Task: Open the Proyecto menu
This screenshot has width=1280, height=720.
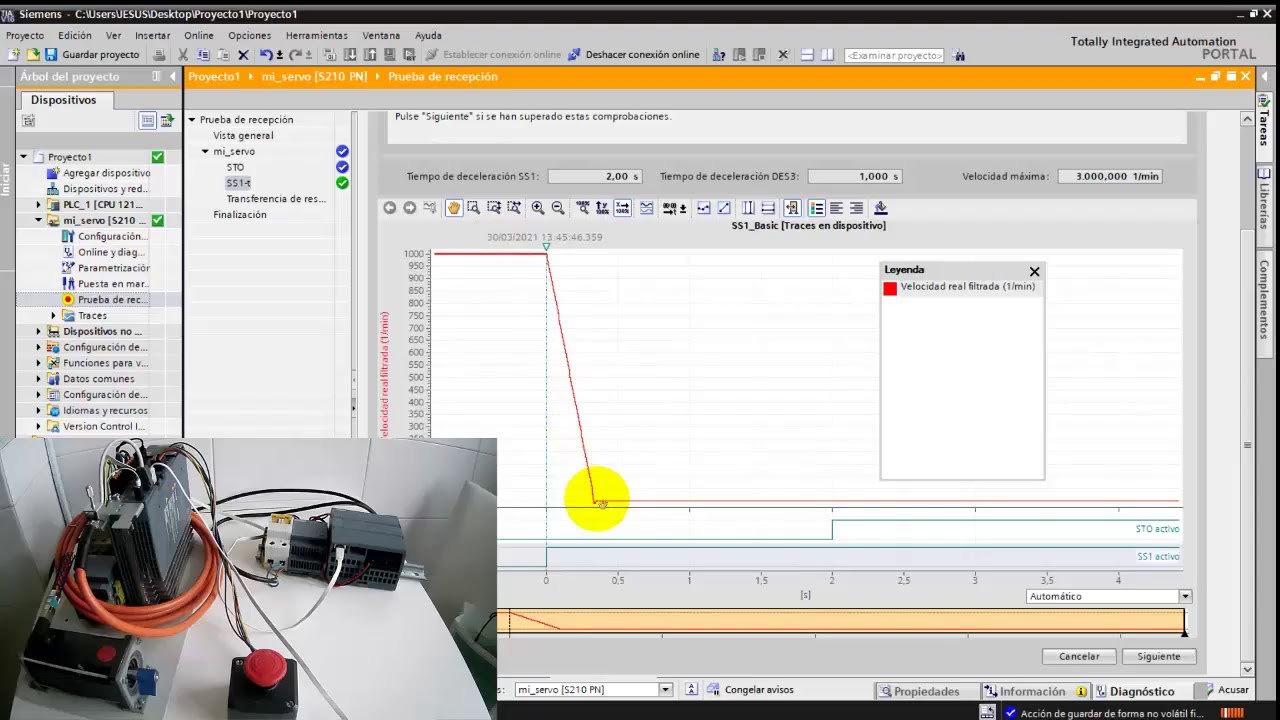Action: (x=25, y=35)
